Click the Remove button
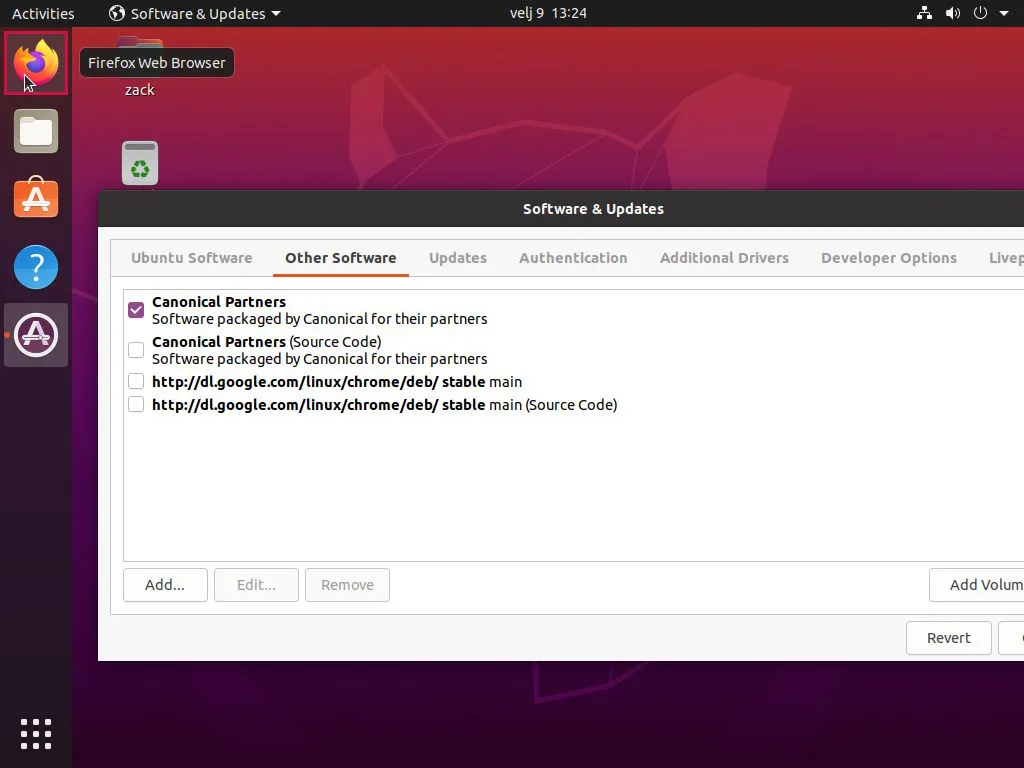Image resolution: width=1024 pixels, height=768 pixels. [347, 584]
